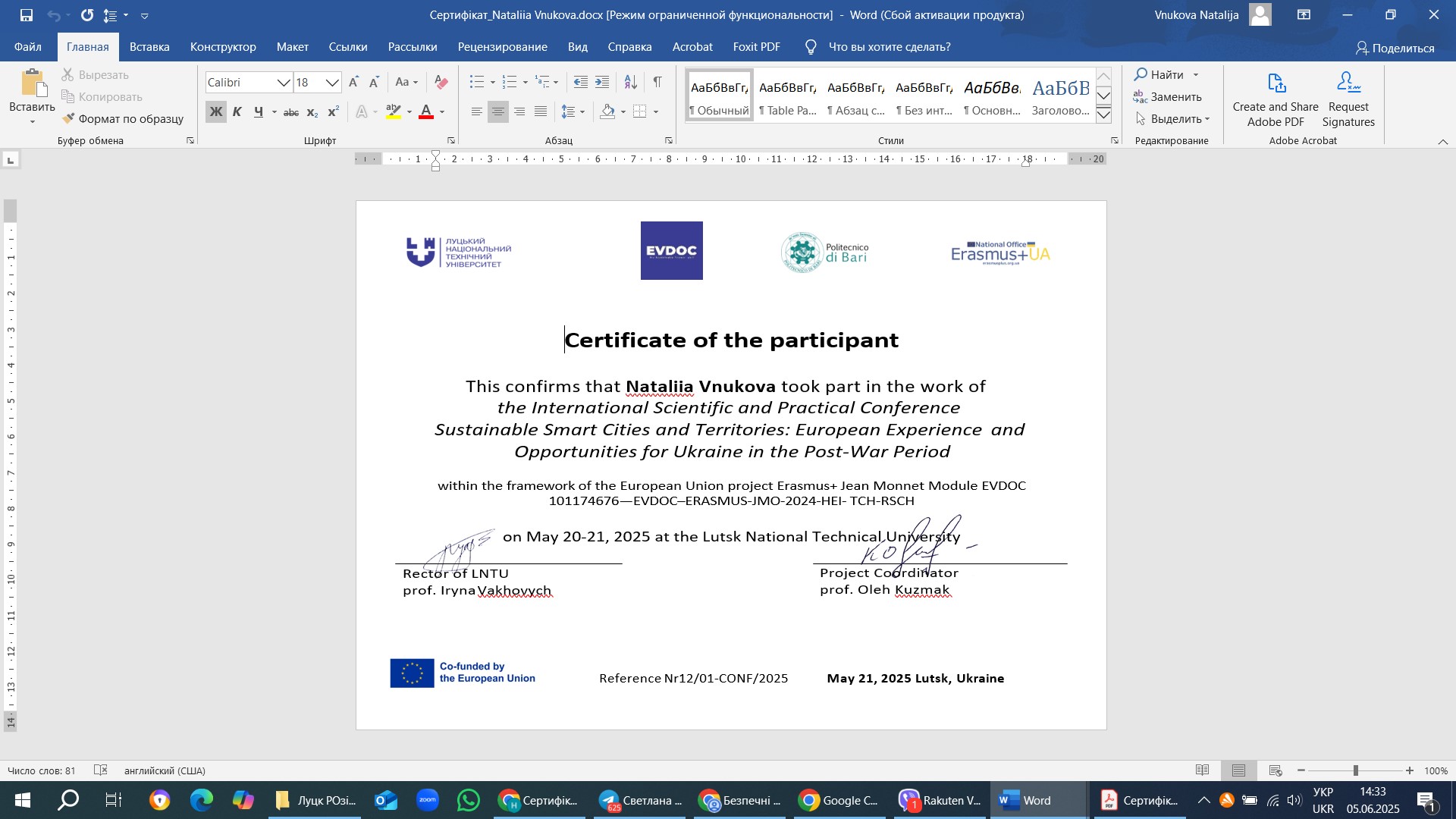
Task: Click the Save icon in quick access toolbar
Action: [27, 14]
